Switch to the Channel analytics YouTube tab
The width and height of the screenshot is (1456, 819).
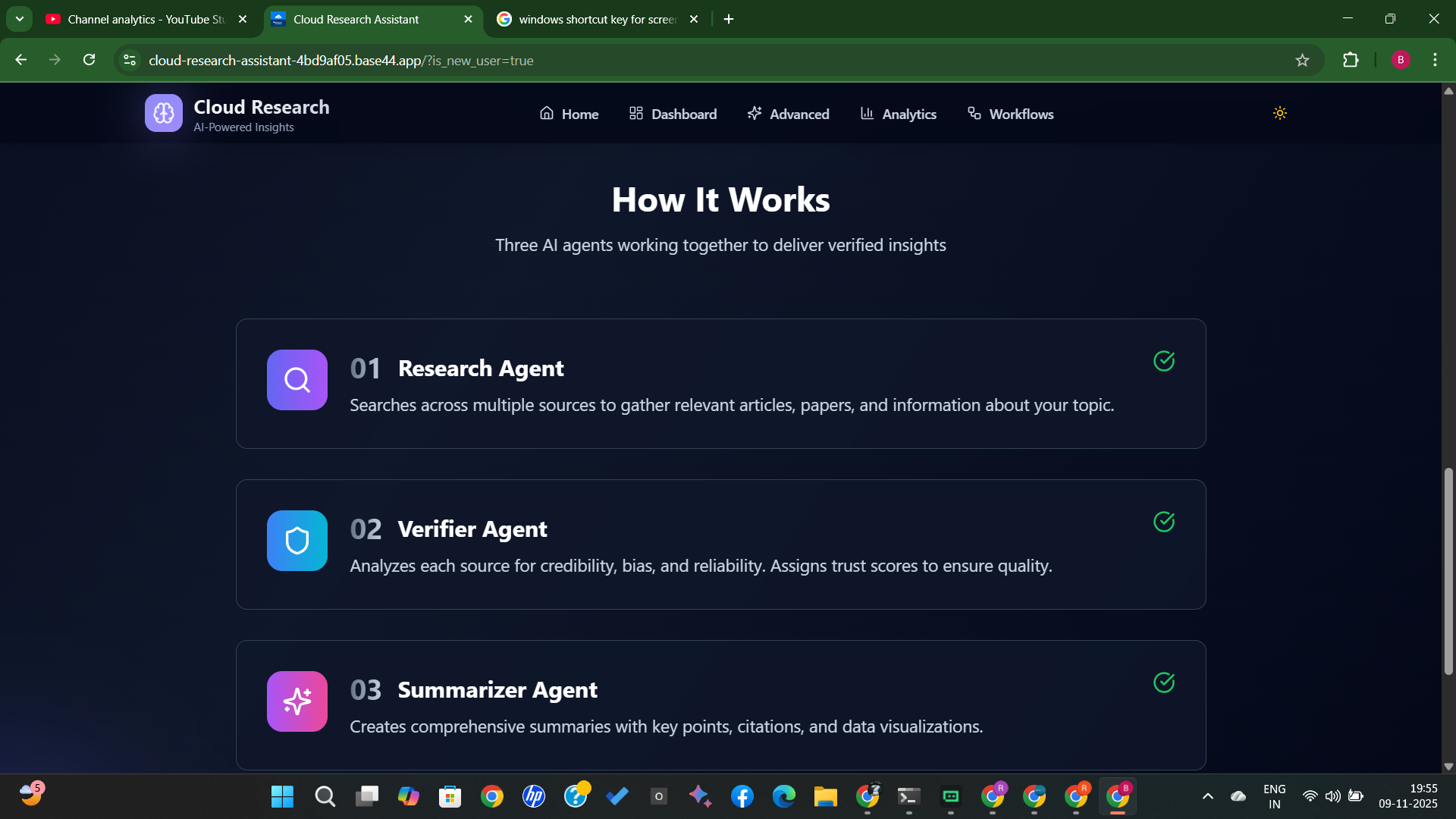[144, 19]
